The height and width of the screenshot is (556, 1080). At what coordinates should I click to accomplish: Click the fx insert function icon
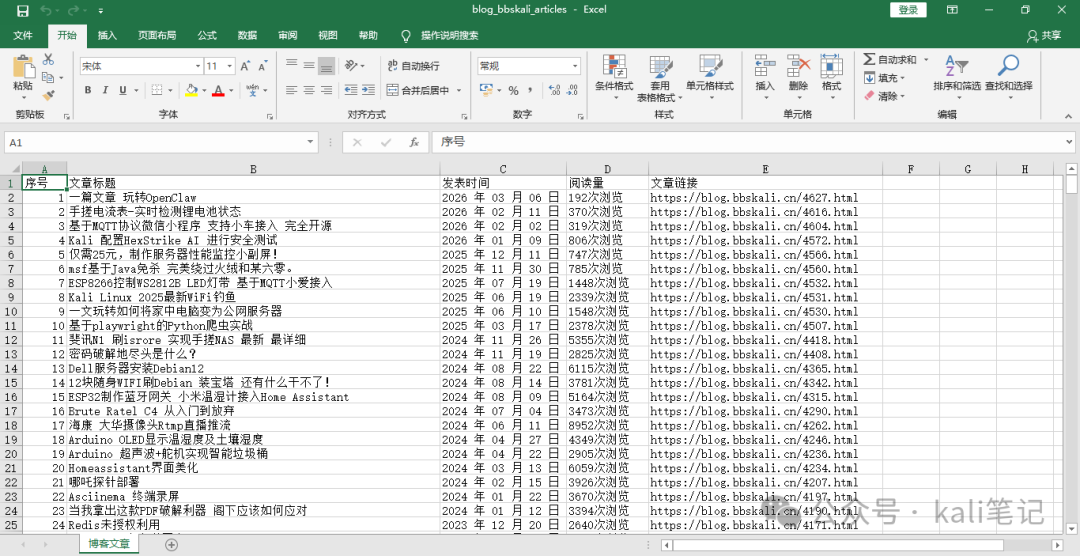[x=414, y=143]
